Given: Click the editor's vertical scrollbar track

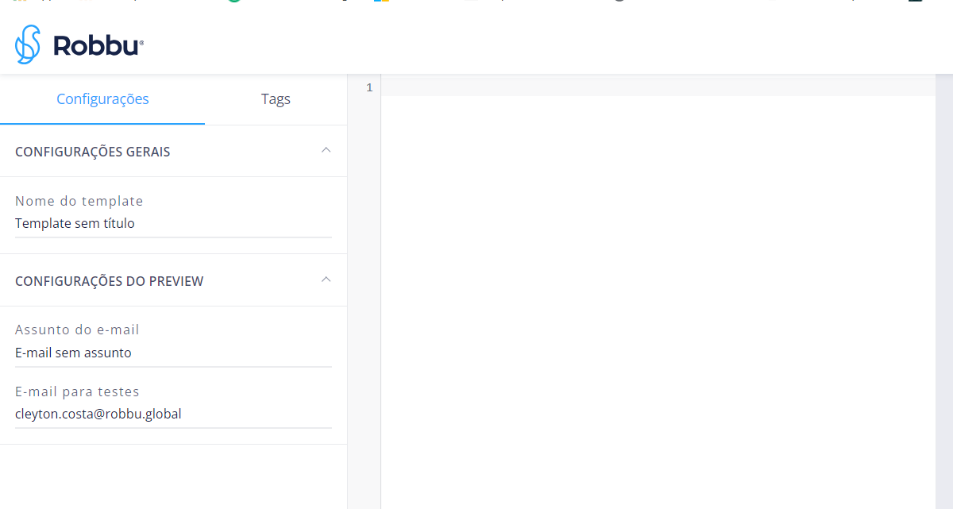Looking at the screenshot, I should tap(943, 300).
